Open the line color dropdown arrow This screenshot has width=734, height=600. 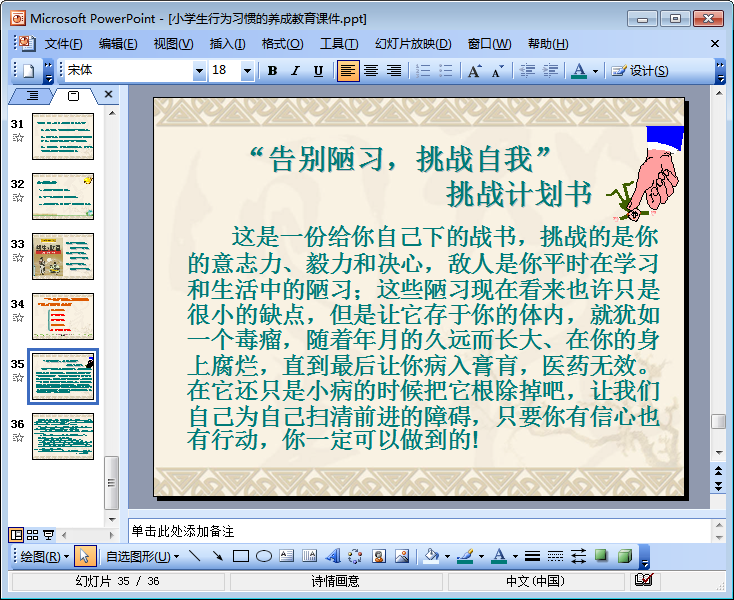tap(481, 556)
